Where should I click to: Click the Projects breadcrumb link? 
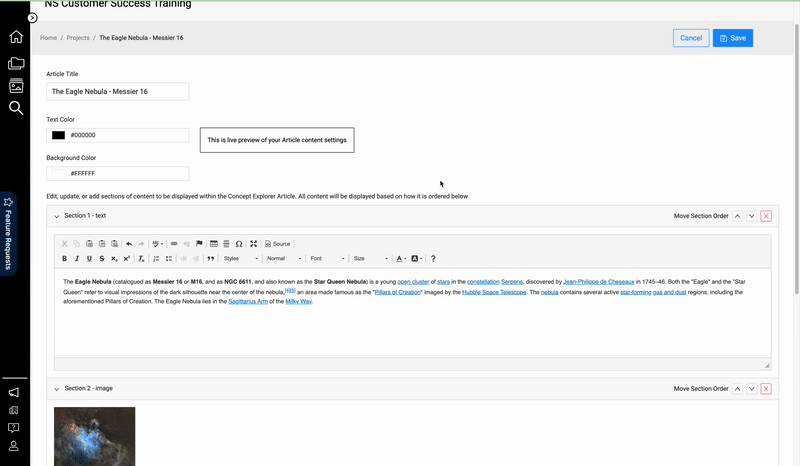pyautogui.click(x=78, y=38)
